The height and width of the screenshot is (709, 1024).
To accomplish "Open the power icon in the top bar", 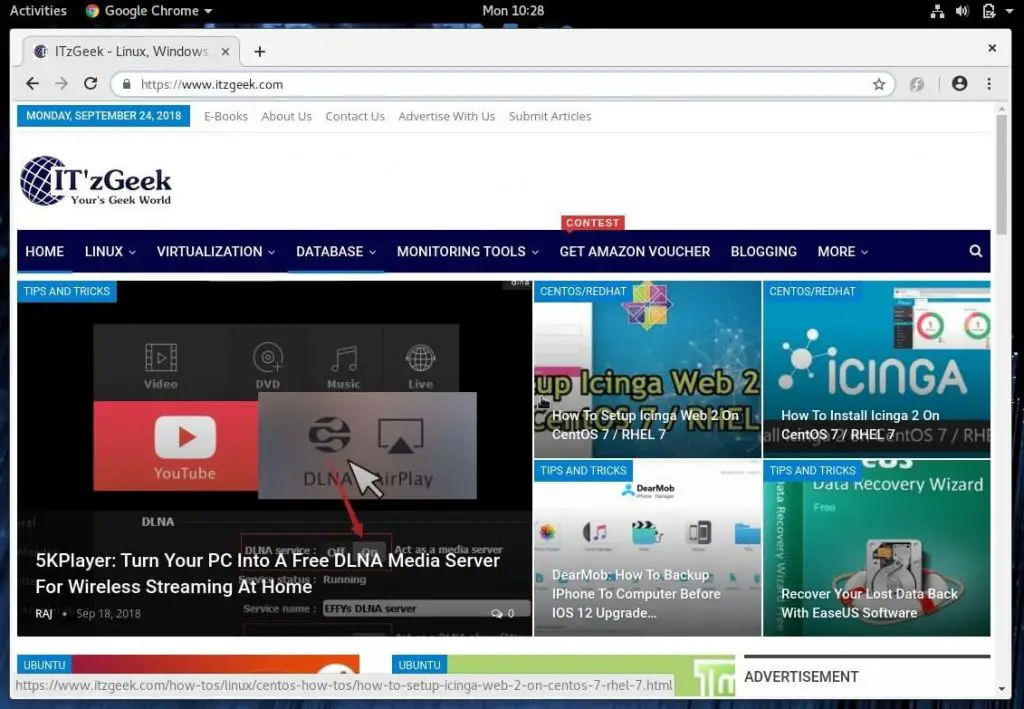I will point(989,11).
